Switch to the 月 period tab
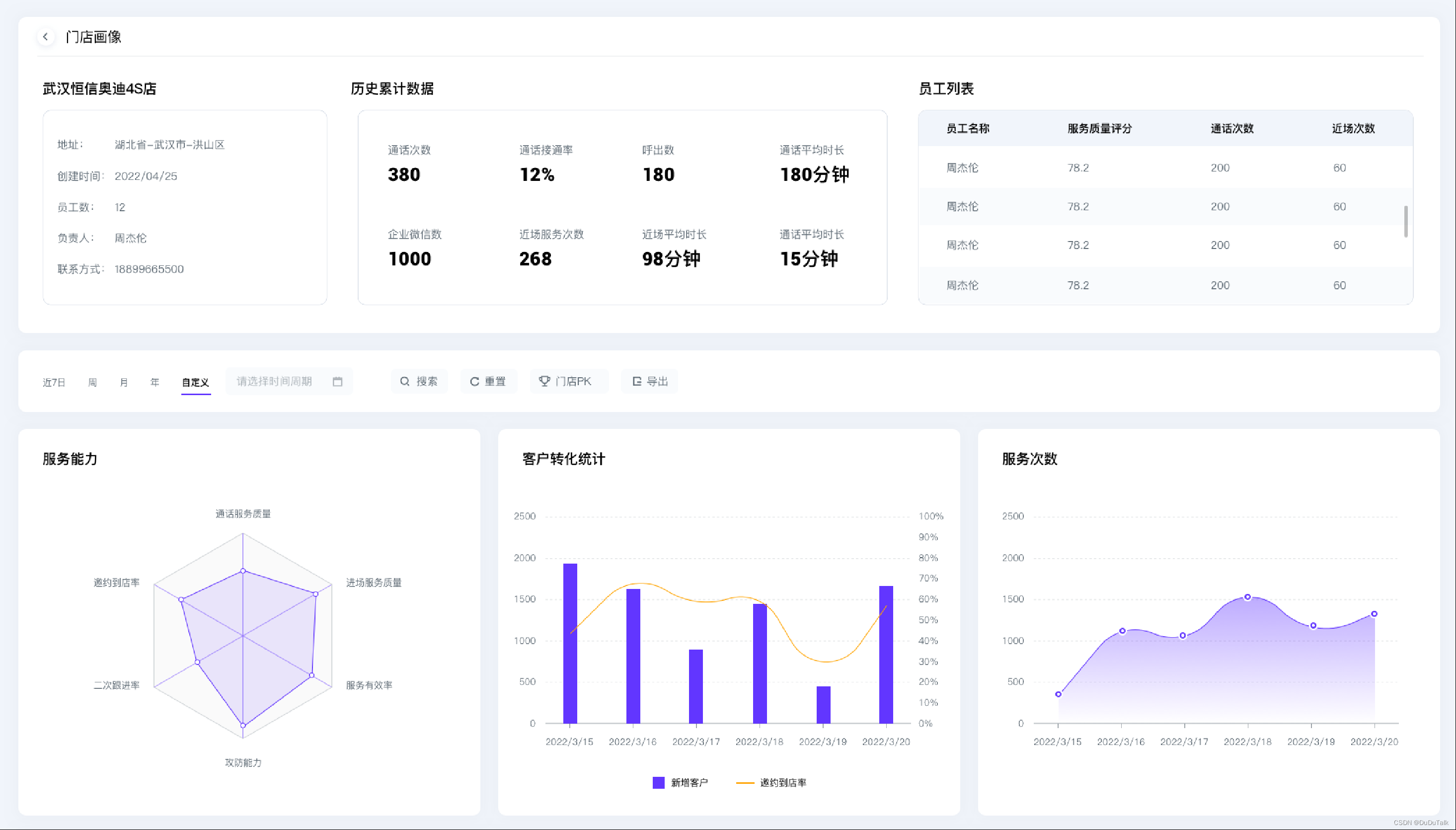This screenshot has width=1456, height=830. pyautogui.click(x=124, y=382)
